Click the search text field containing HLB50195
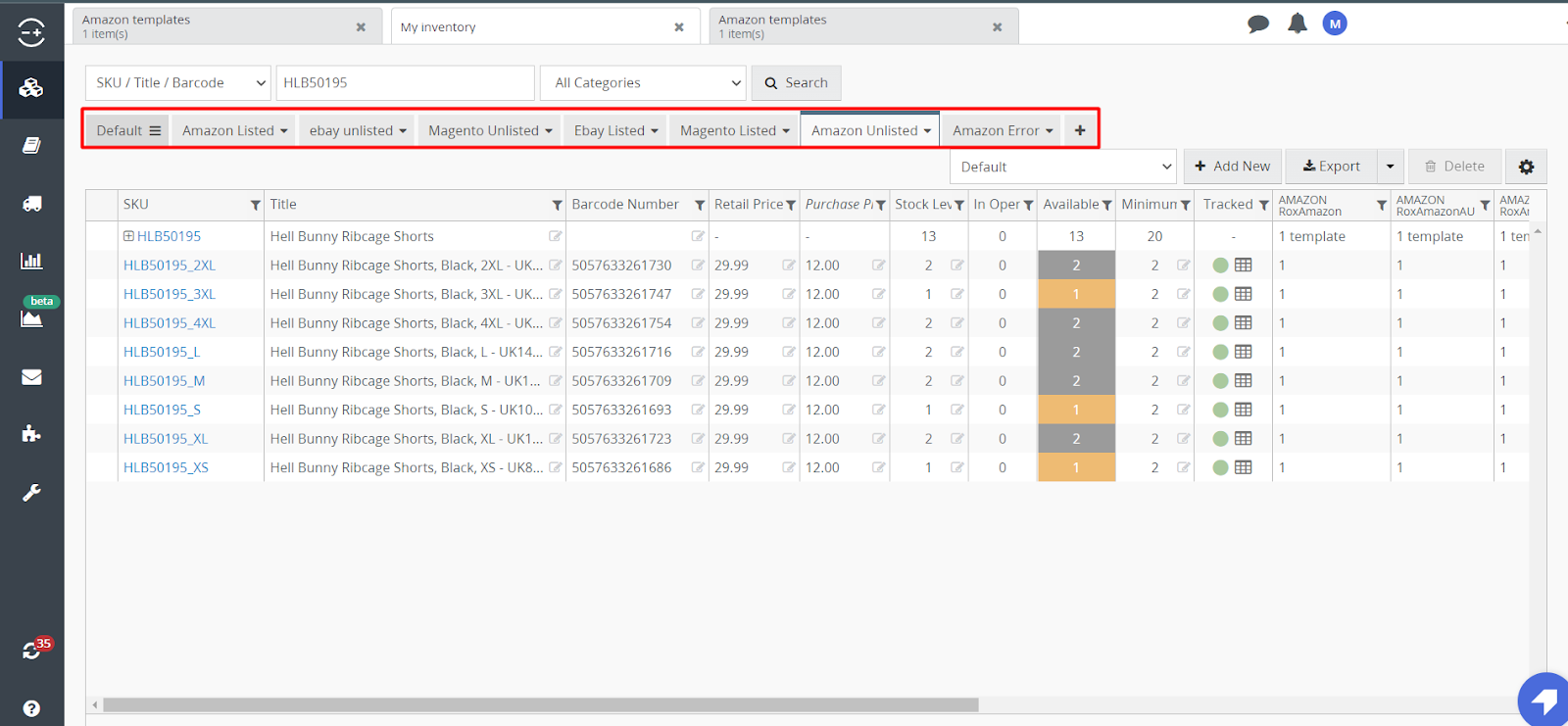 point(406,83)
